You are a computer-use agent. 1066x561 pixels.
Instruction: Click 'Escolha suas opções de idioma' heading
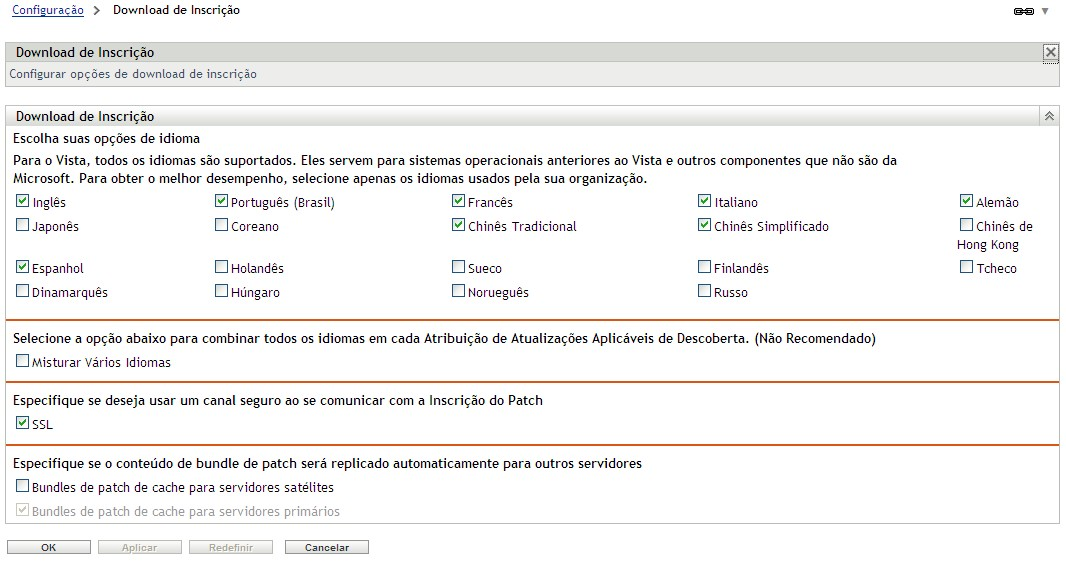107,139
